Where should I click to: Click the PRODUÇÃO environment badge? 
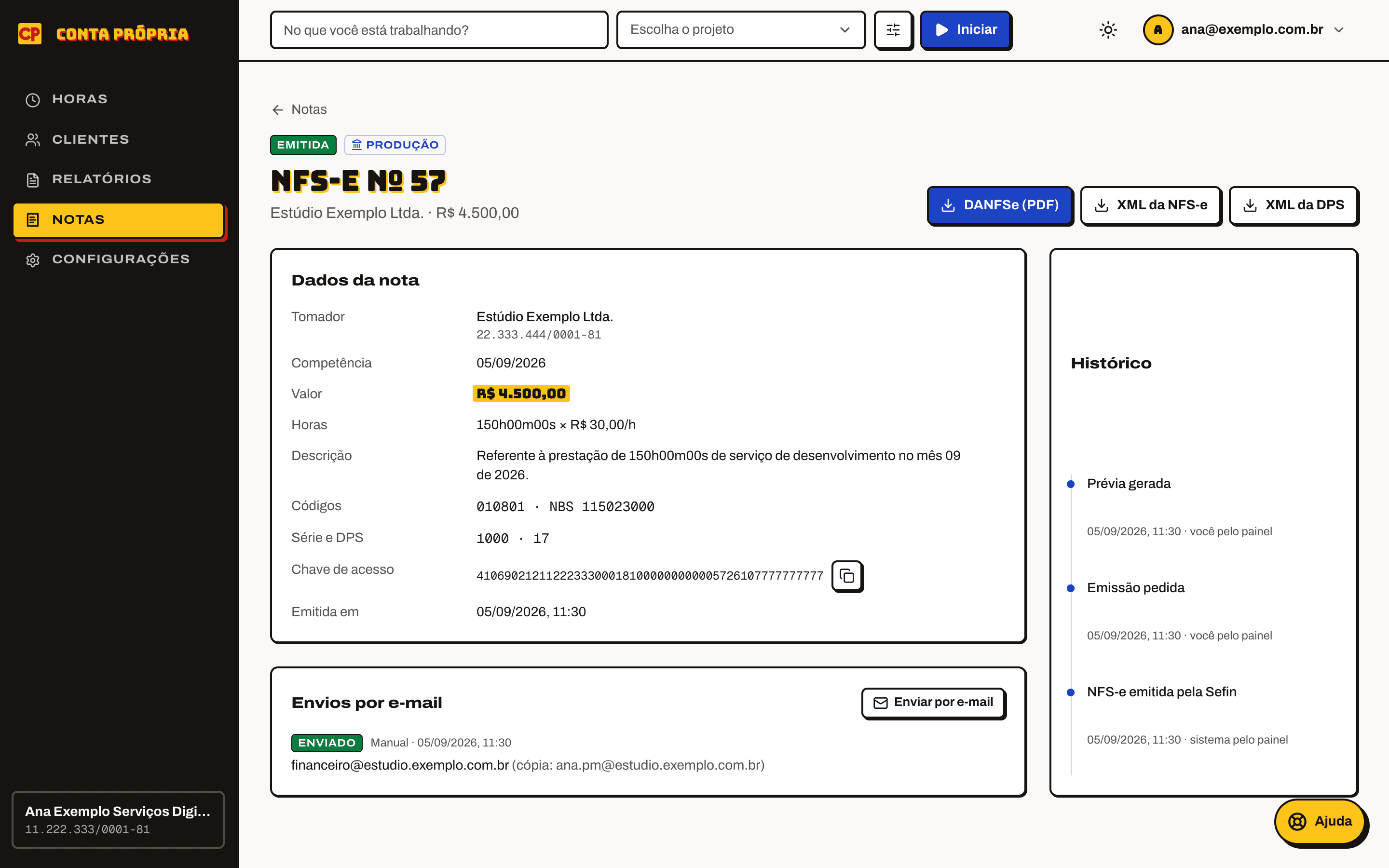pos(395,145)
